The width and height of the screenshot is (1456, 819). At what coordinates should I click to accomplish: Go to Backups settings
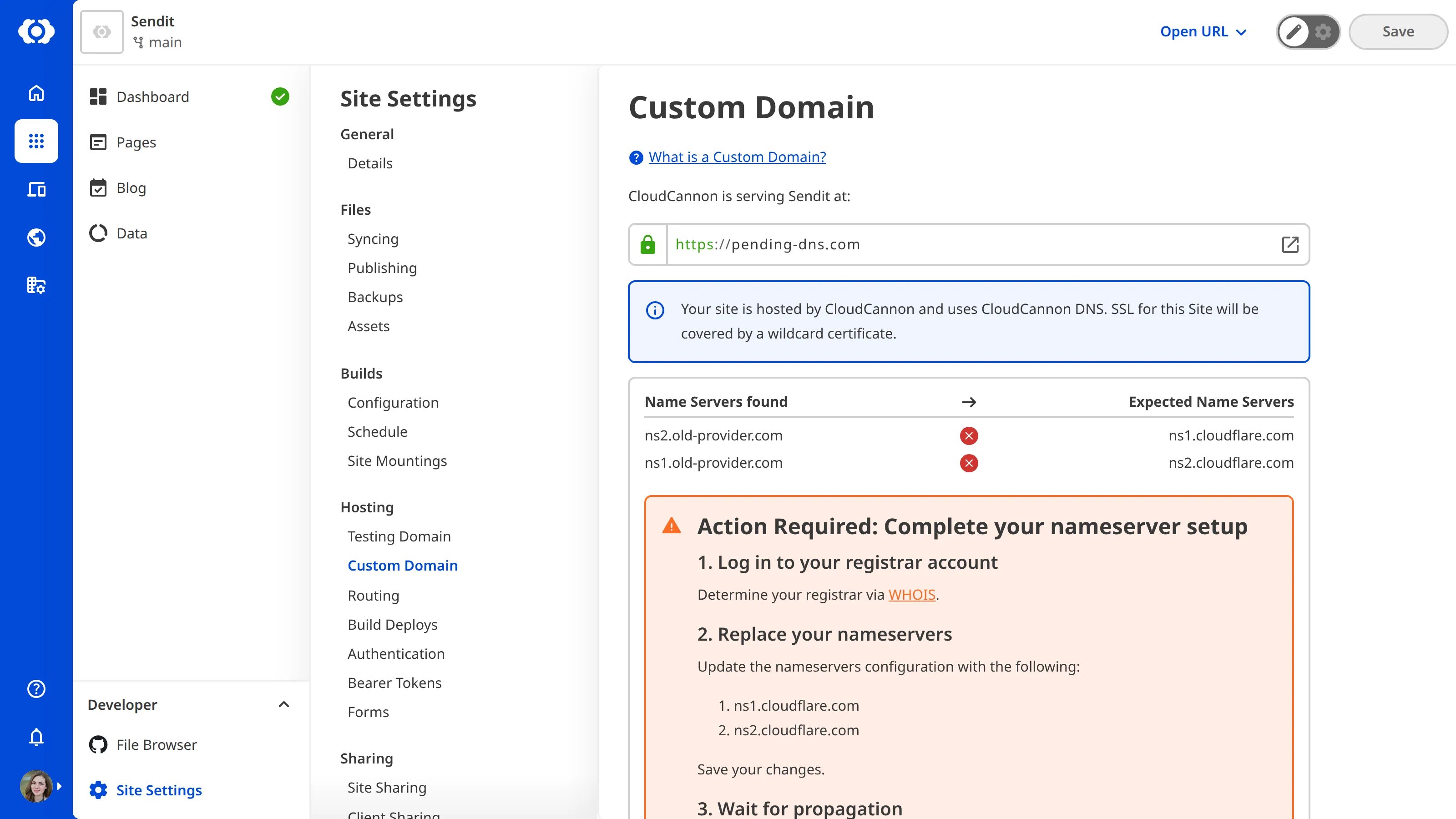pos(375,297)
